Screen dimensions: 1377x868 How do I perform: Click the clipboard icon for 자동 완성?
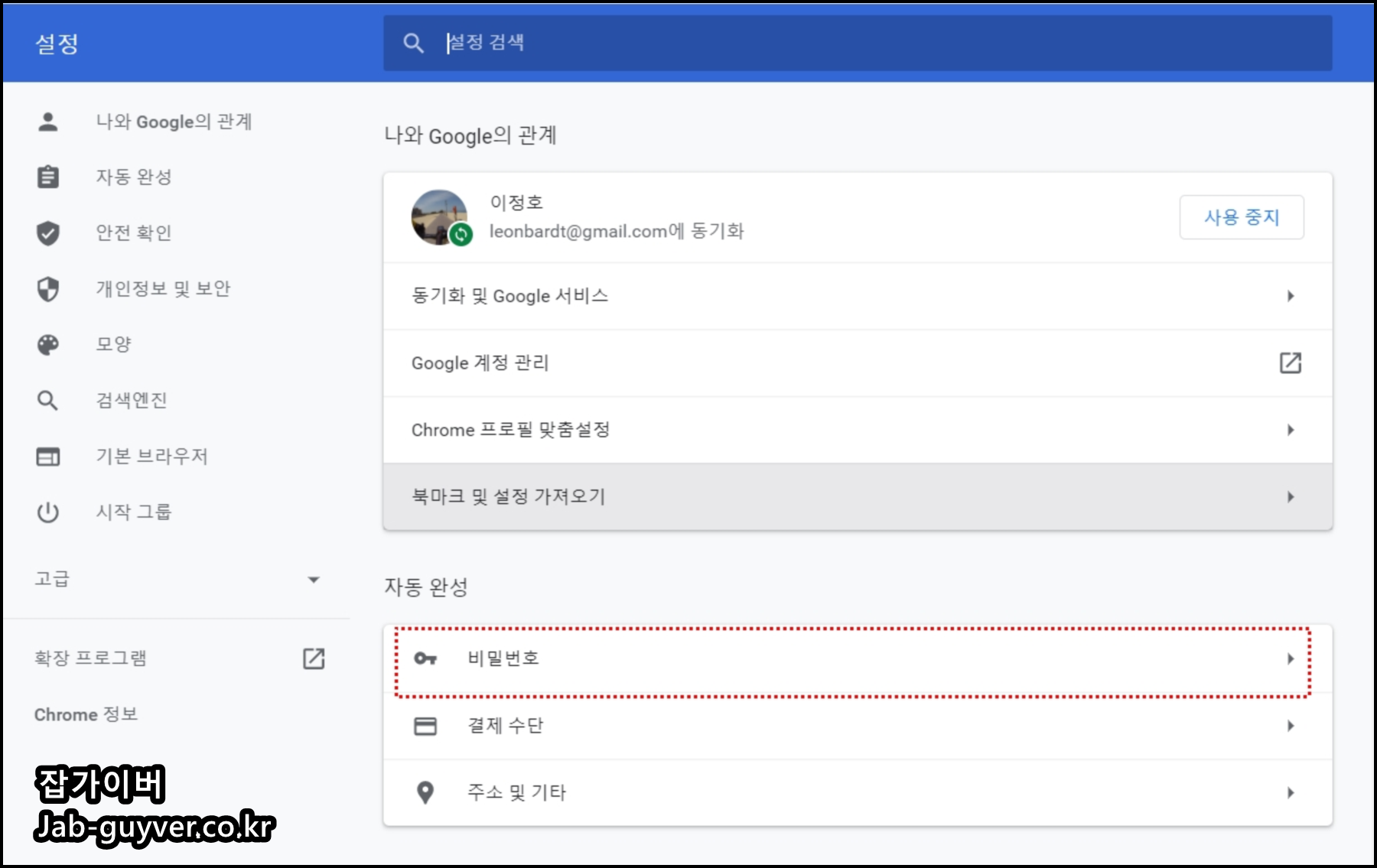pos(48,177)
